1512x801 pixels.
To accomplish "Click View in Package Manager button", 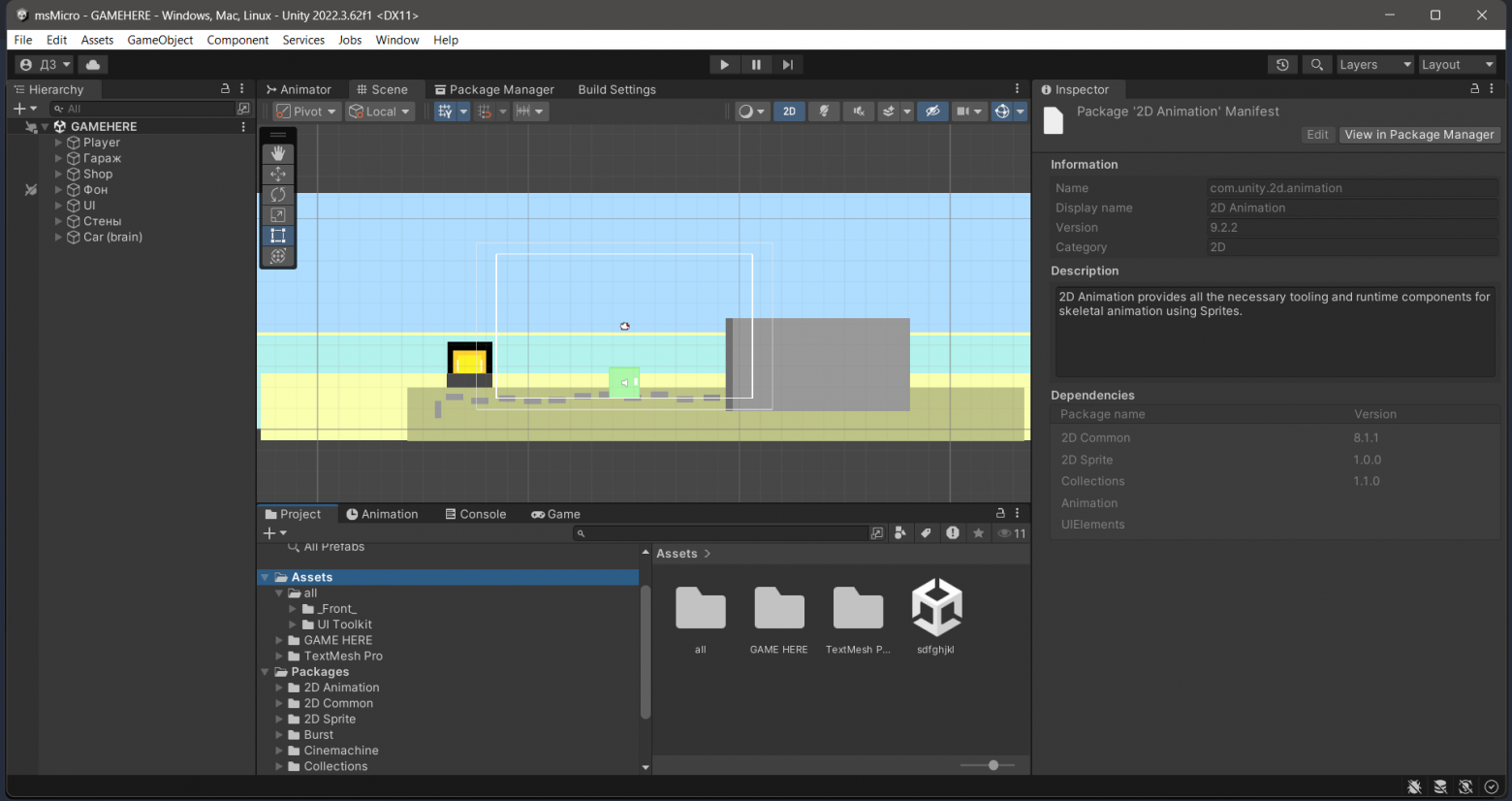I will 1419,135.
